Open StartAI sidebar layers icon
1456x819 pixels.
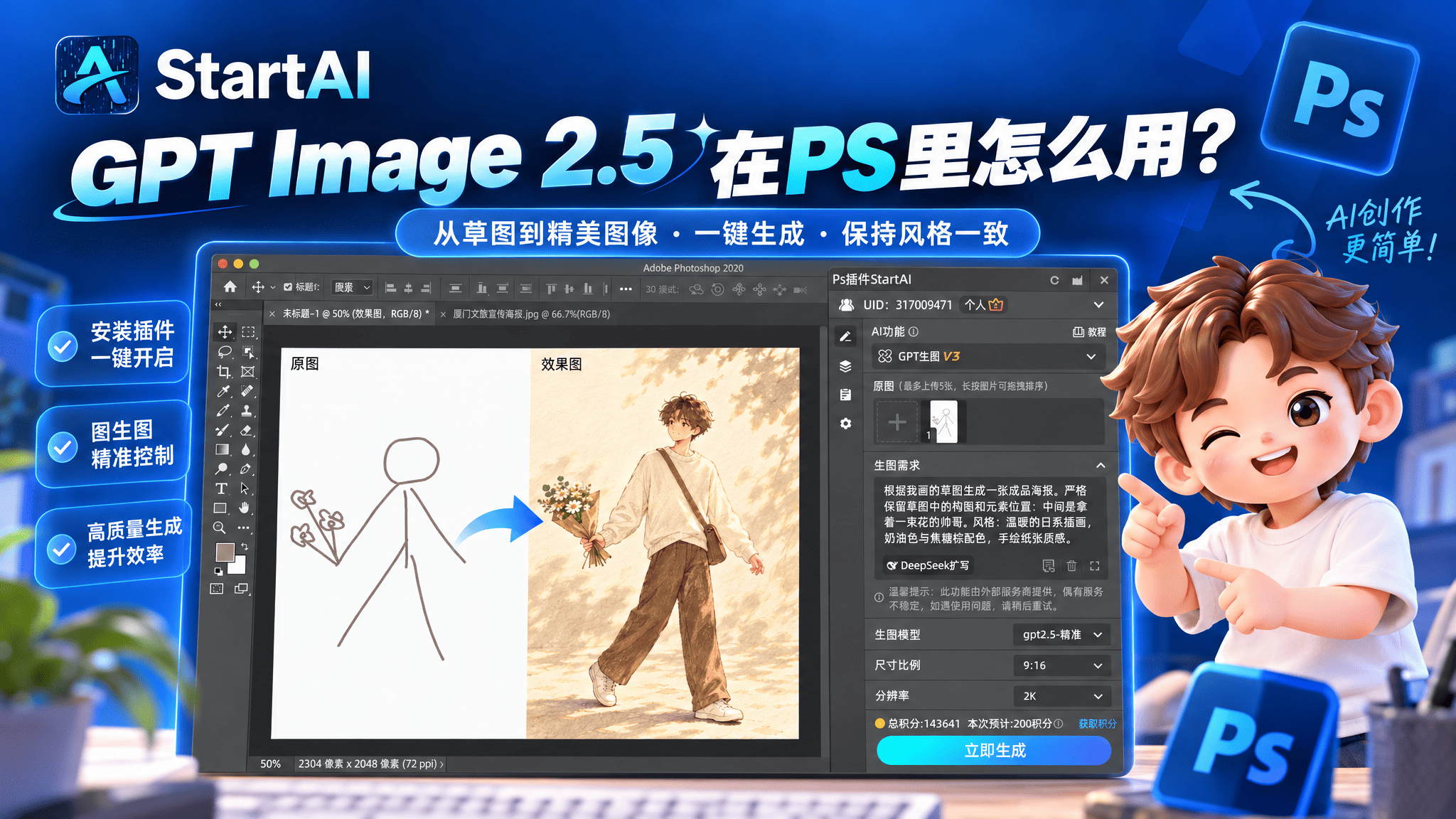pyautogui.click(x=845, y=366)
